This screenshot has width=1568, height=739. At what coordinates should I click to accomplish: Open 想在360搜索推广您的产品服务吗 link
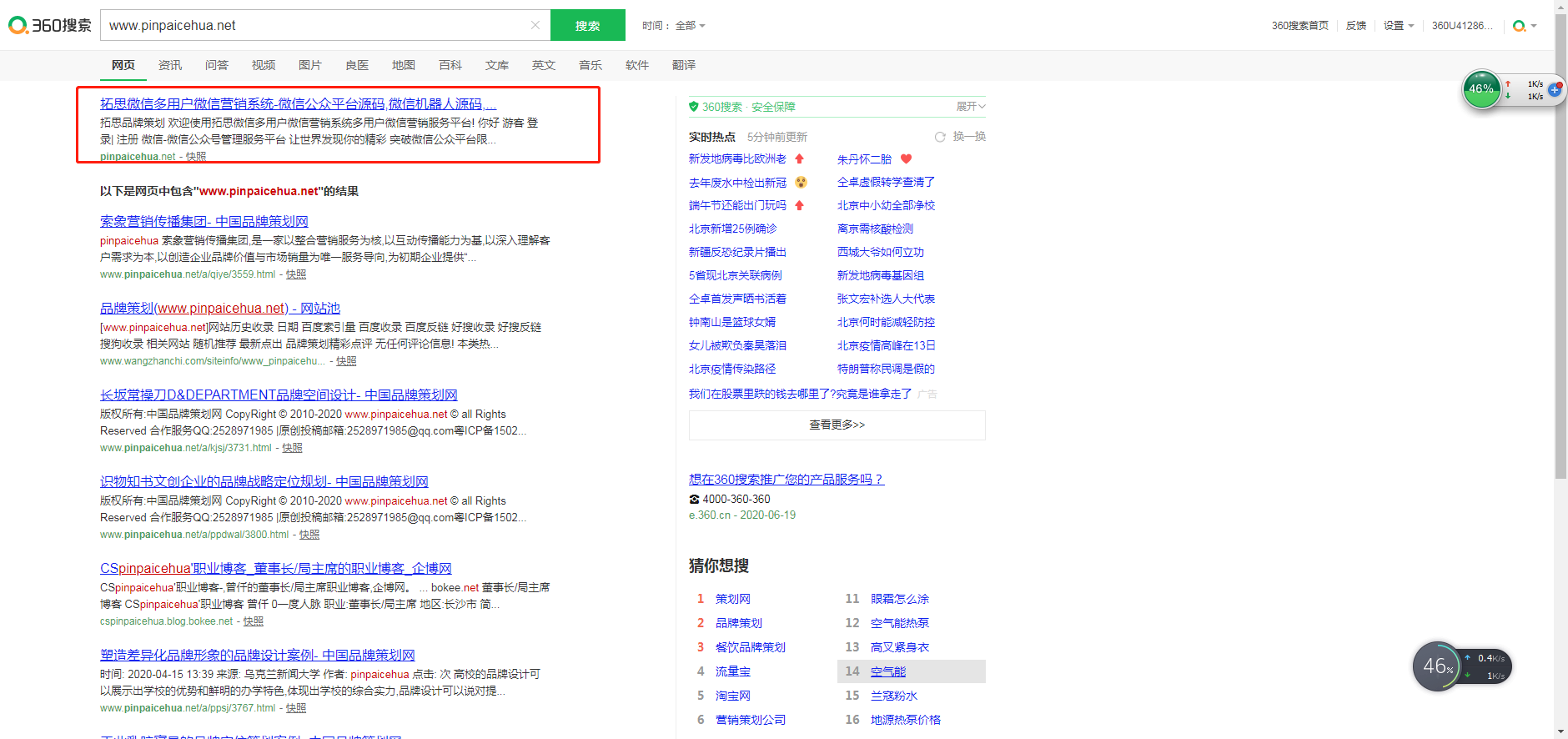coord(786,480)
